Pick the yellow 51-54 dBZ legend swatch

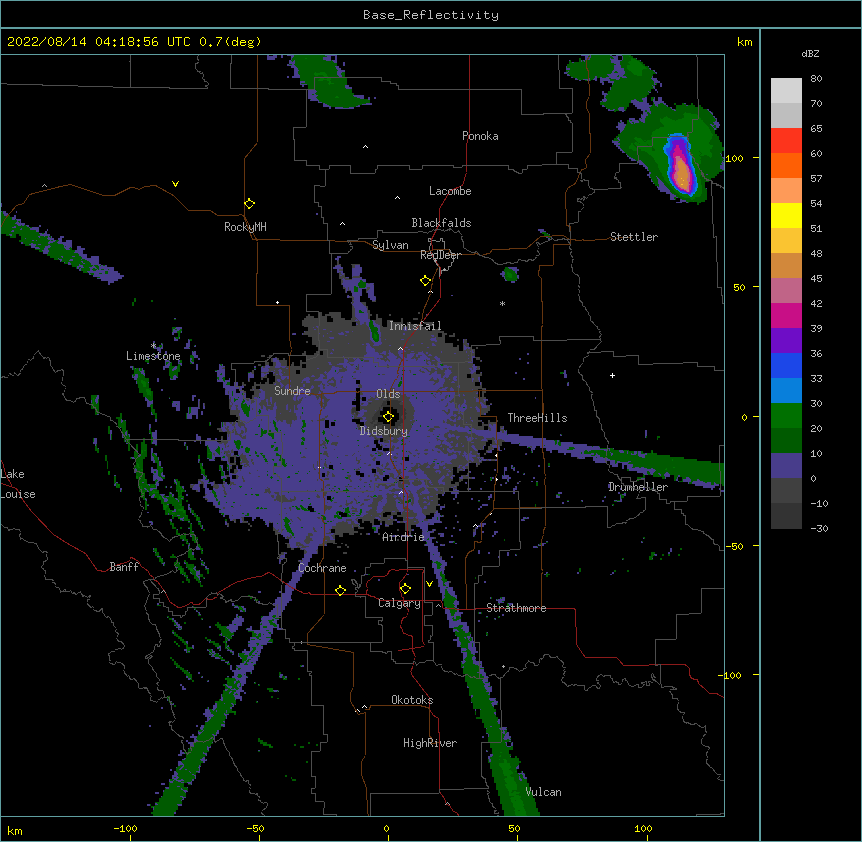[x=786, y=215]
